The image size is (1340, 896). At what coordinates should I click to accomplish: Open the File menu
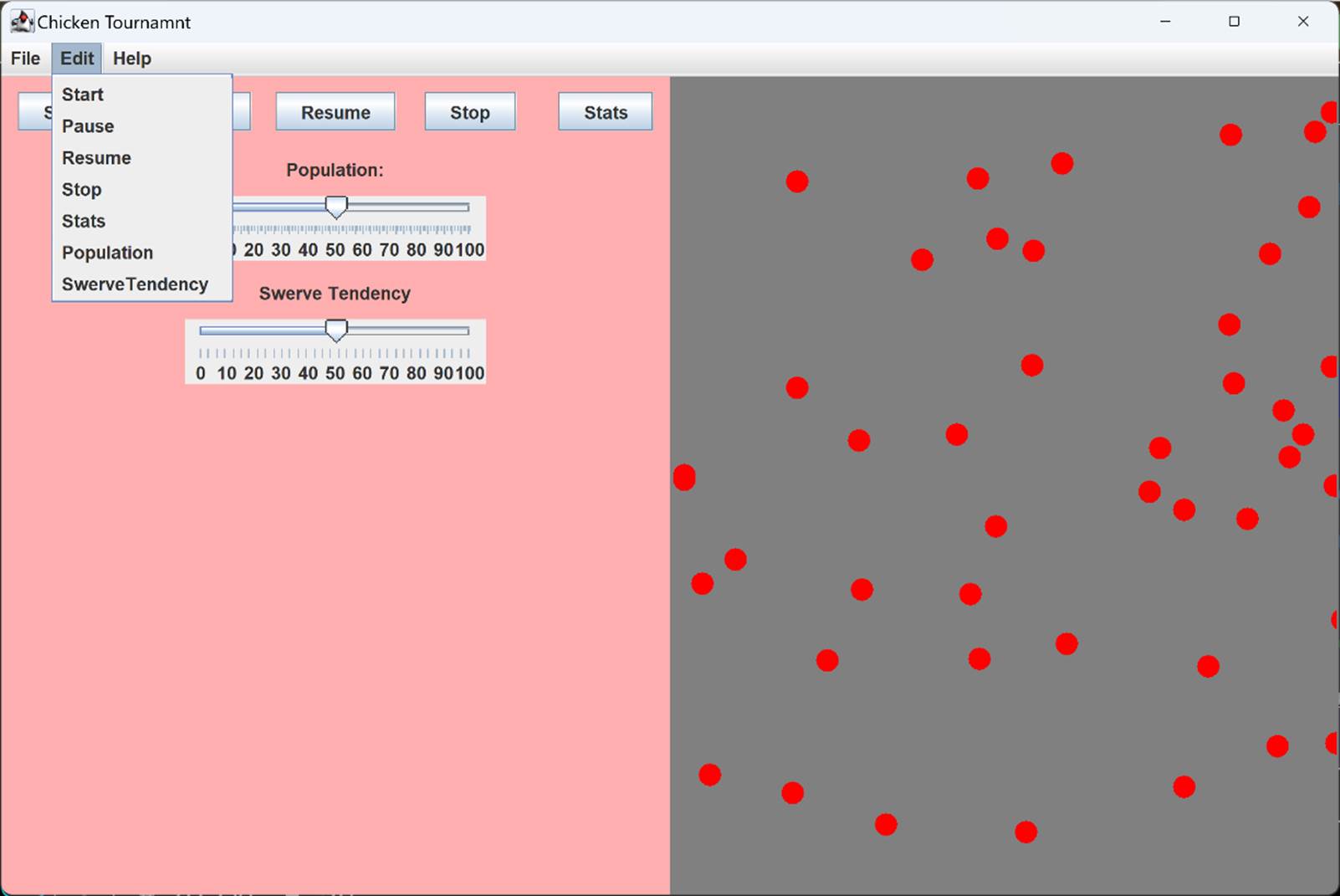(24, 58)
